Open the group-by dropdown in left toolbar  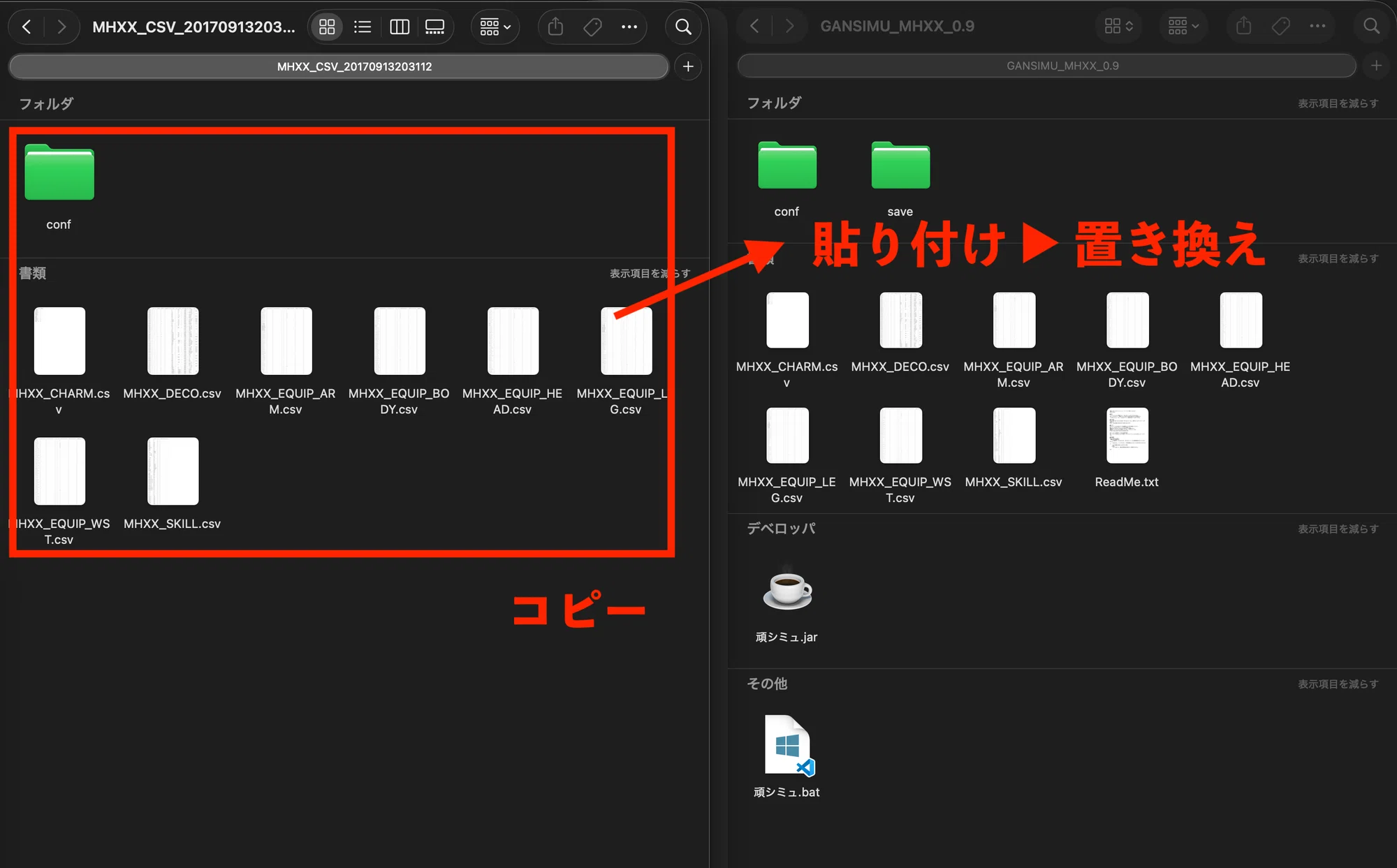pos(495,27)
